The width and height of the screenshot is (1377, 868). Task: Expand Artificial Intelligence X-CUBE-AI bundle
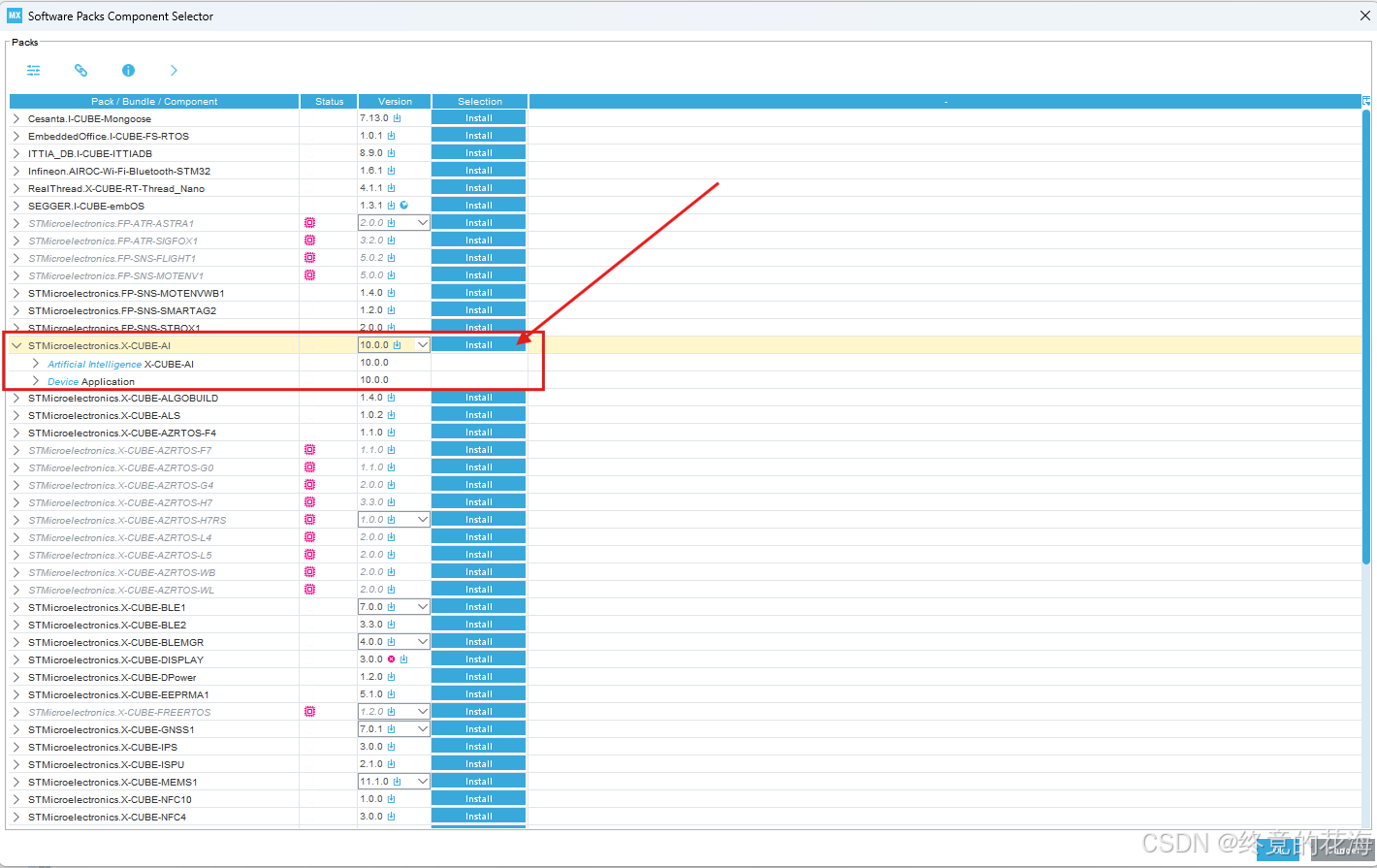pyautogui.click(x=36, y=364)
